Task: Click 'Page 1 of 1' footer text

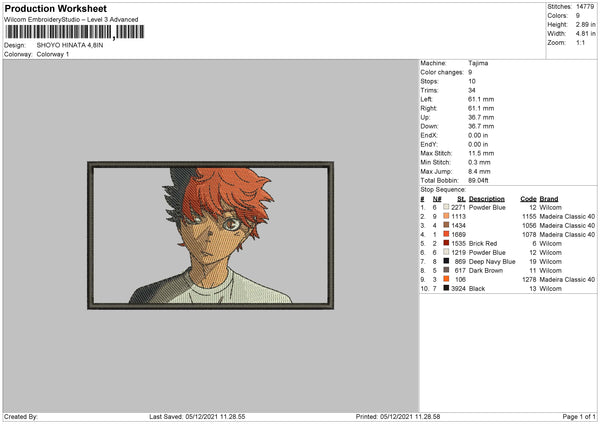Action: click(x=579, y=416)
